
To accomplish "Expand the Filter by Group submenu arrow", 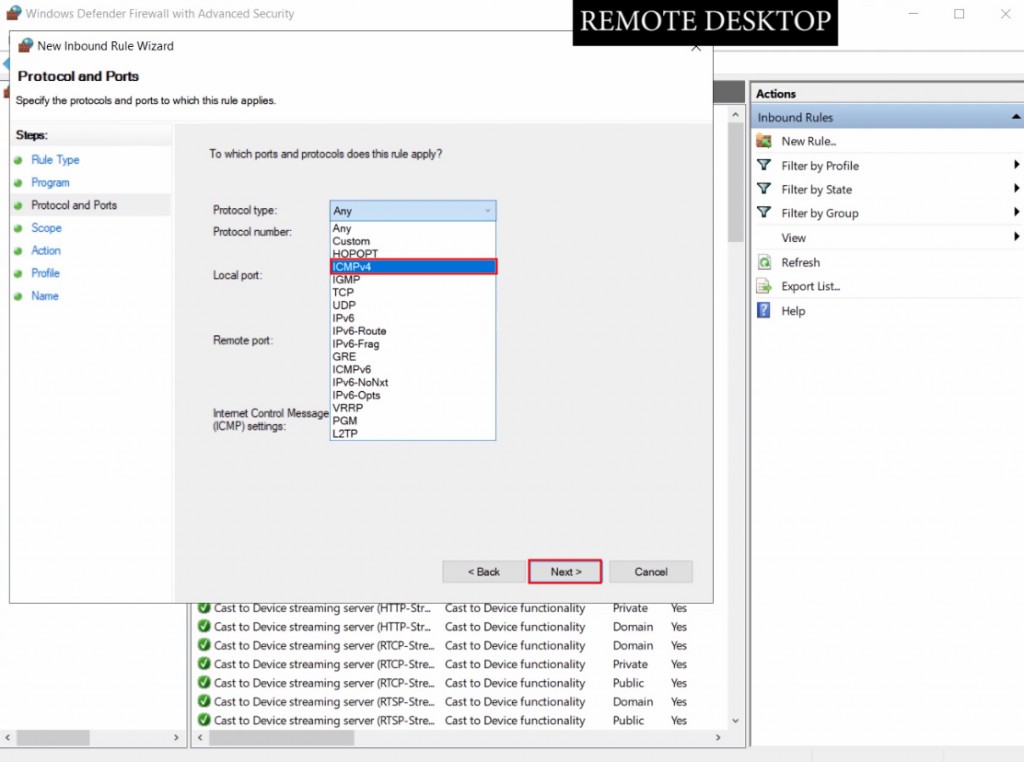I will coord(1016,212).
